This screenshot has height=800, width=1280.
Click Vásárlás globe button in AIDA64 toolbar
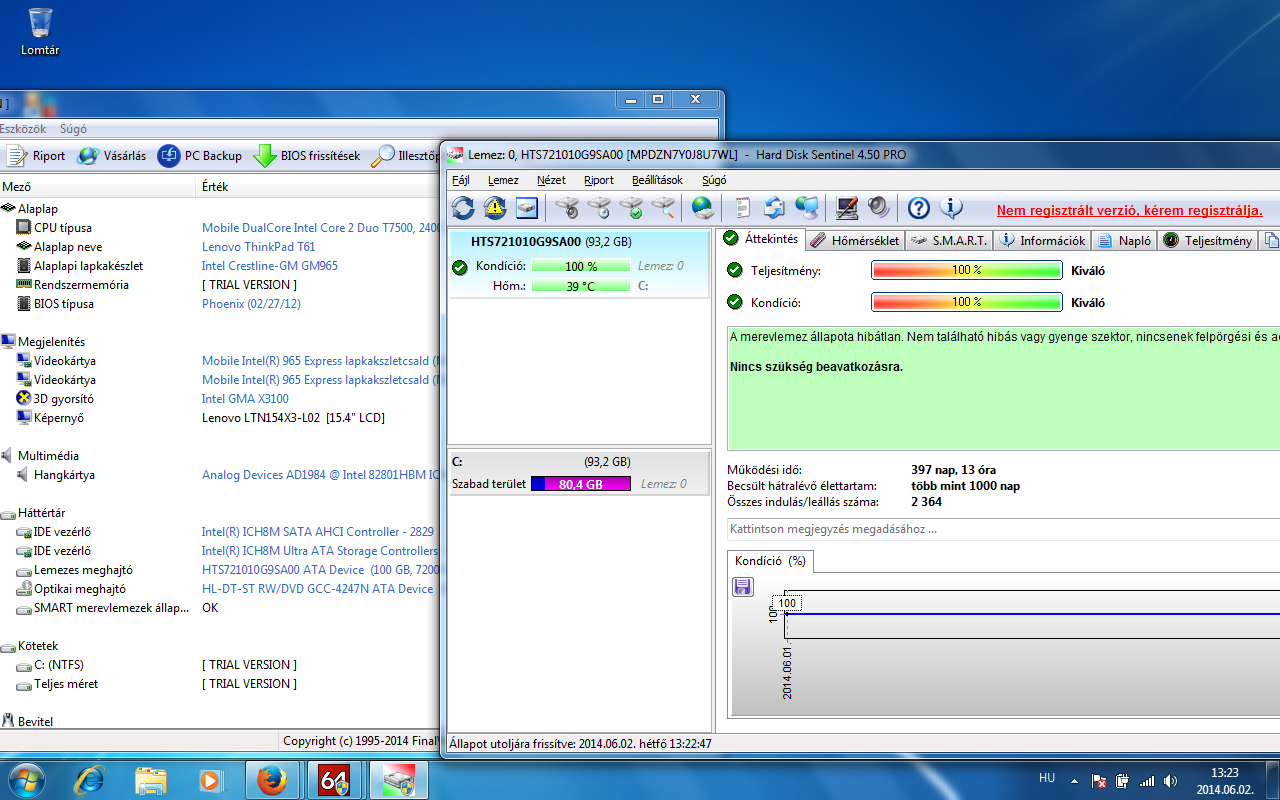(112, 156)
